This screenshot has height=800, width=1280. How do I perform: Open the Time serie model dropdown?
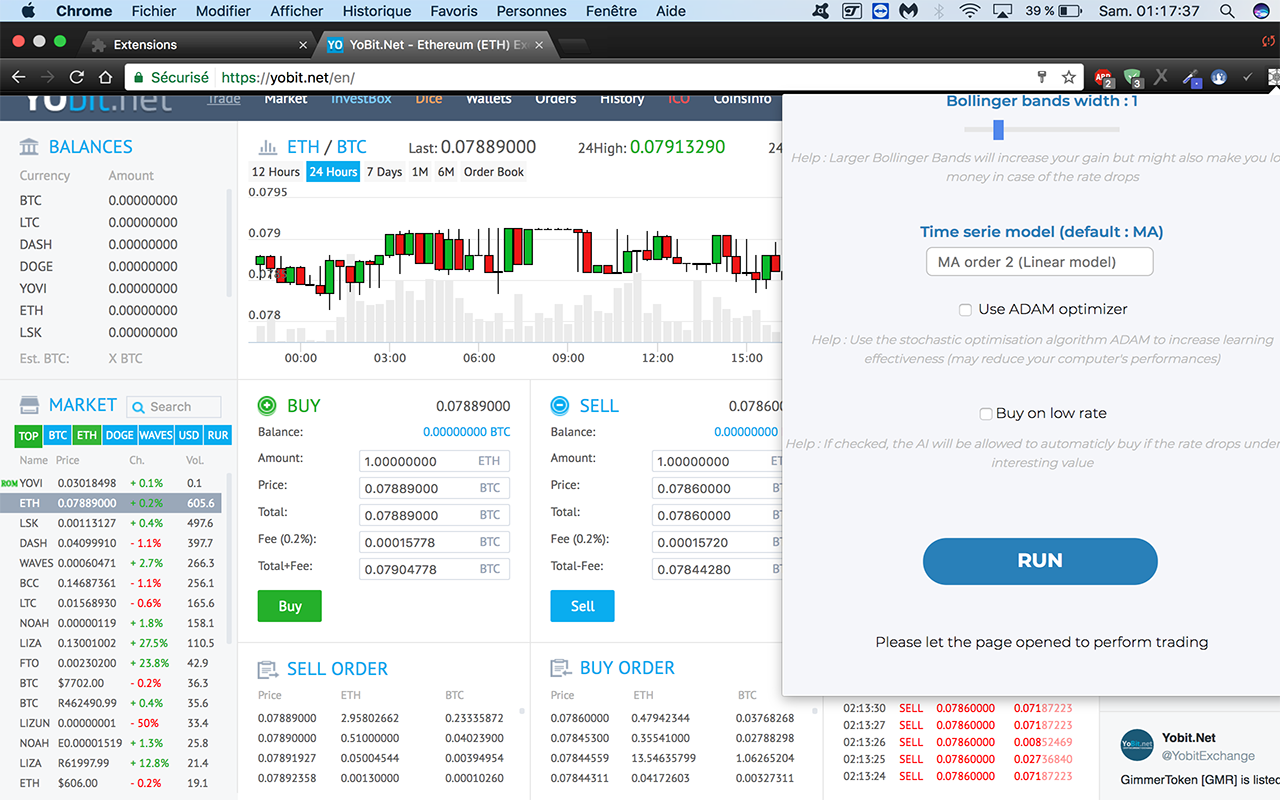1039,262
